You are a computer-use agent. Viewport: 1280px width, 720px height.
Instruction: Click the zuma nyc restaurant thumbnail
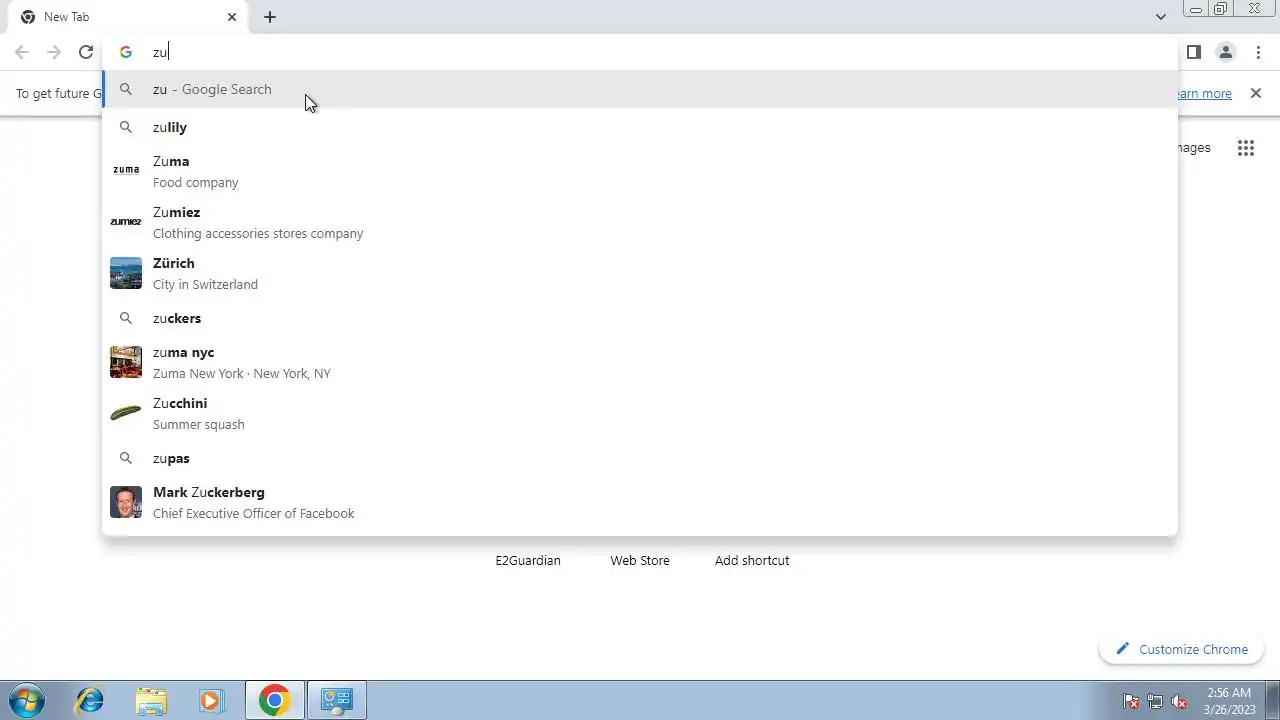click(x=126, y=362)
